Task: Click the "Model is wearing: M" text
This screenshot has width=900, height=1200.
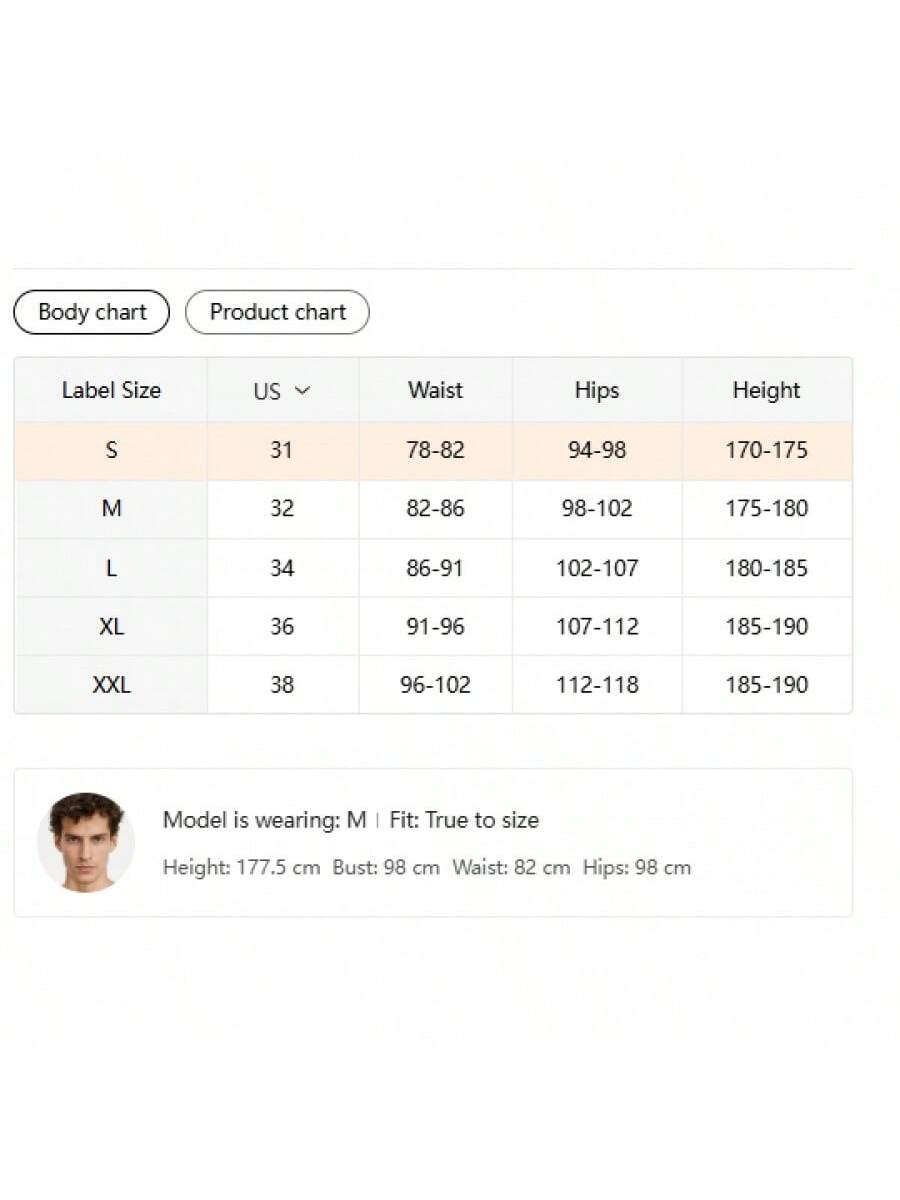Action: click(264, 820)
